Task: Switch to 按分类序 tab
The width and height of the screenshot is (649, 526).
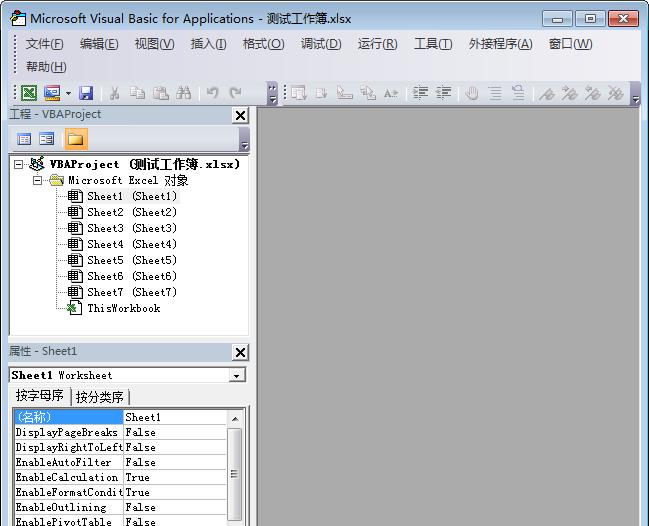Action: 99,397
